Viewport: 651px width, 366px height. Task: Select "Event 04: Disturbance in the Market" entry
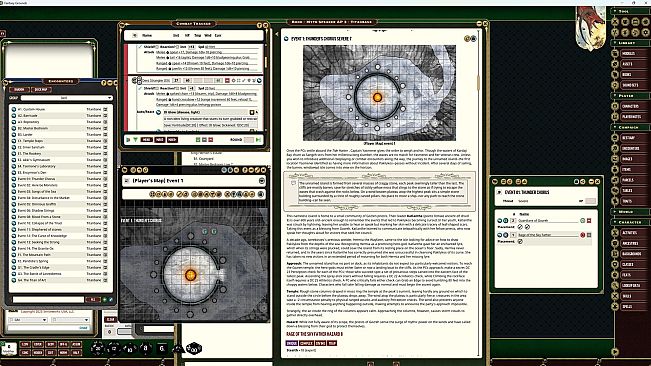(x=44, y=198)
